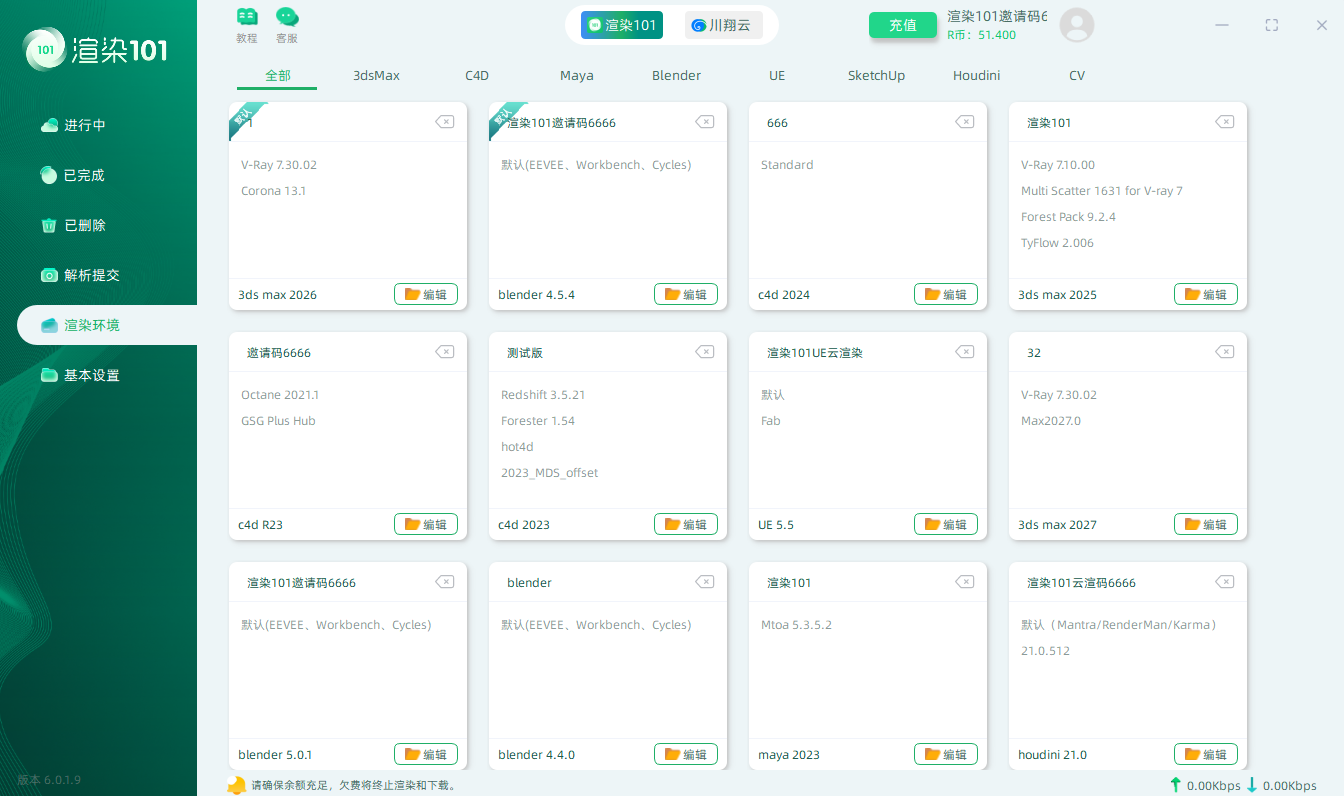Edit the 3ds max 2027 environment
This screenshot has width=1344, height=796.
point(1206,524)
